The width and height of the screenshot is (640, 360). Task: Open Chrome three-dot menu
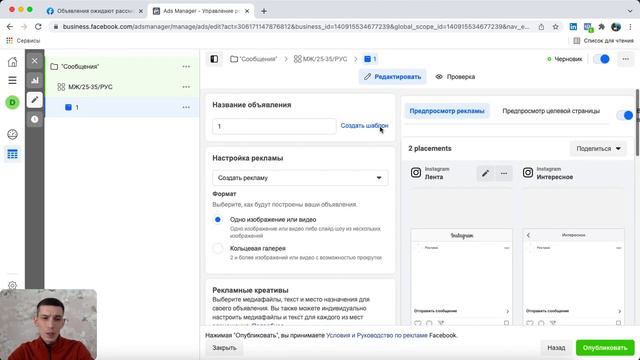[x=630, y=27]
